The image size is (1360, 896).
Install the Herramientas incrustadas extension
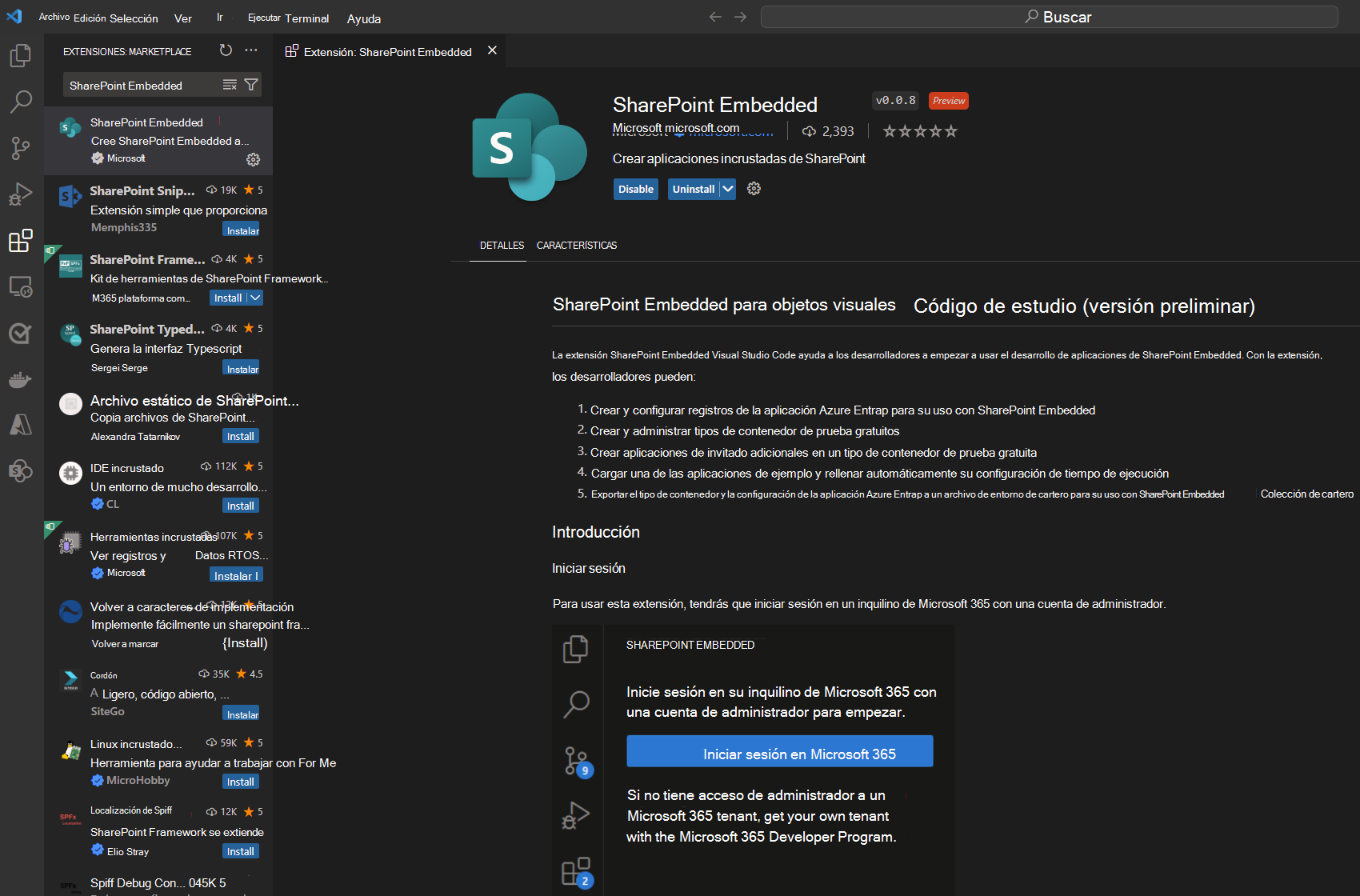click(x=236, y=575)
